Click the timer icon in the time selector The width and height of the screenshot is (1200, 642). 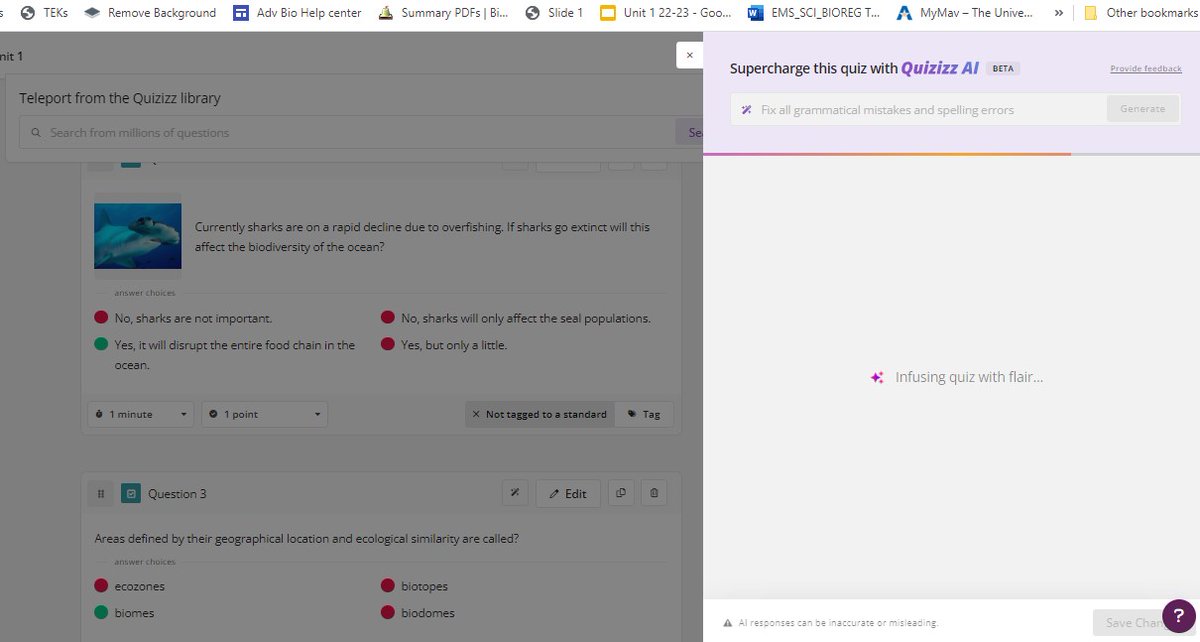click(x=98, y=413)
